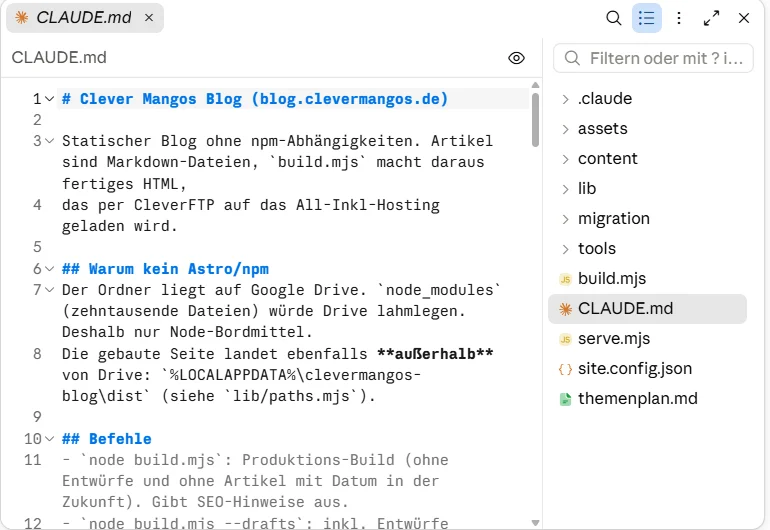Click the CLAUDE.md breadcrumb title above editor

click(x=59, y=57)
